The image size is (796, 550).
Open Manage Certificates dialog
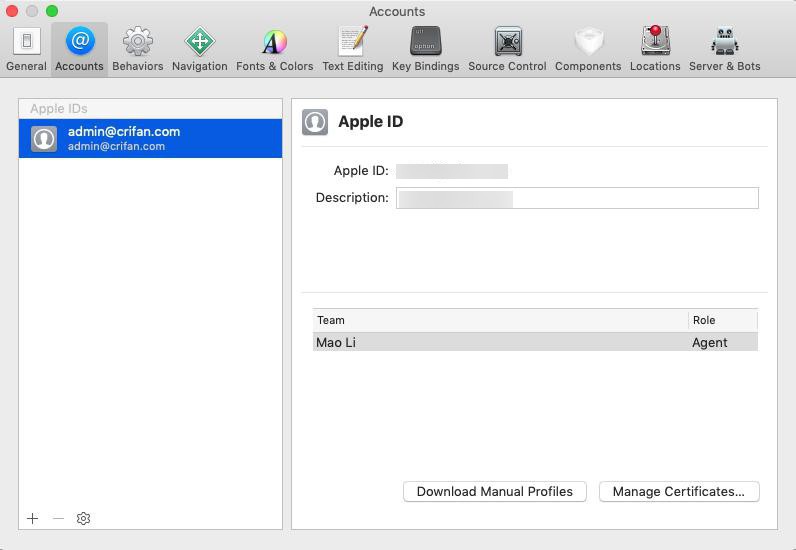(679, 492)
